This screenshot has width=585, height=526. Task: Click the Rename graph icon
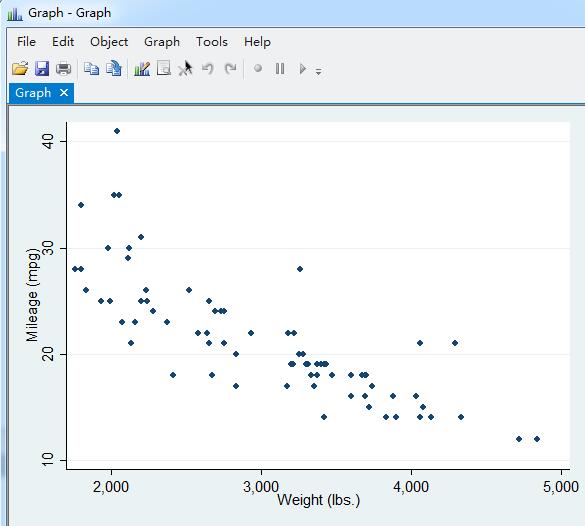(114, 69)
